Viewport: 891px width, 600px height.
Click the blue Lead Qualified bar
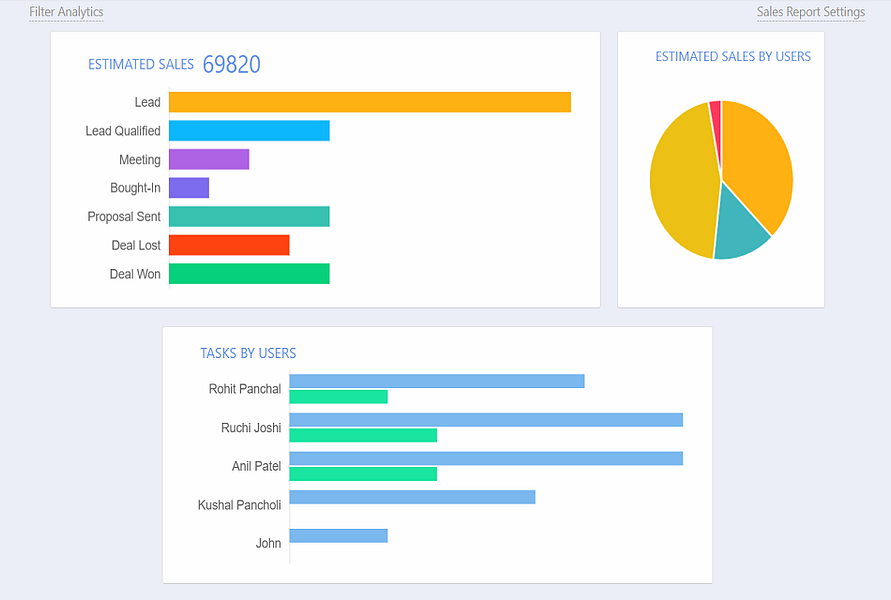pyautogui.click(x=249, y=131)
